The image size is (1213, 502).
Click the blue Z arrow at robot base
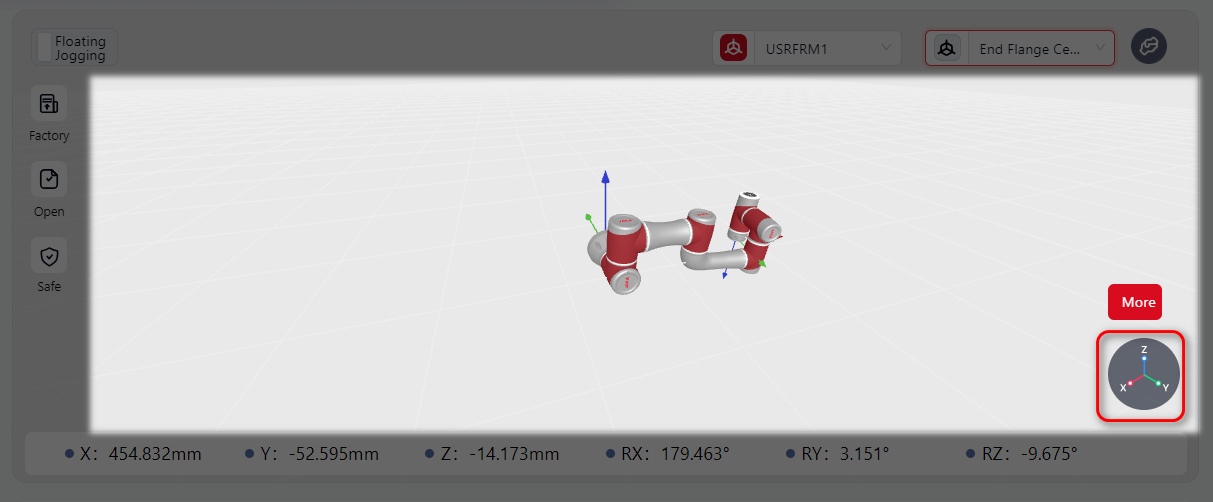605,180
